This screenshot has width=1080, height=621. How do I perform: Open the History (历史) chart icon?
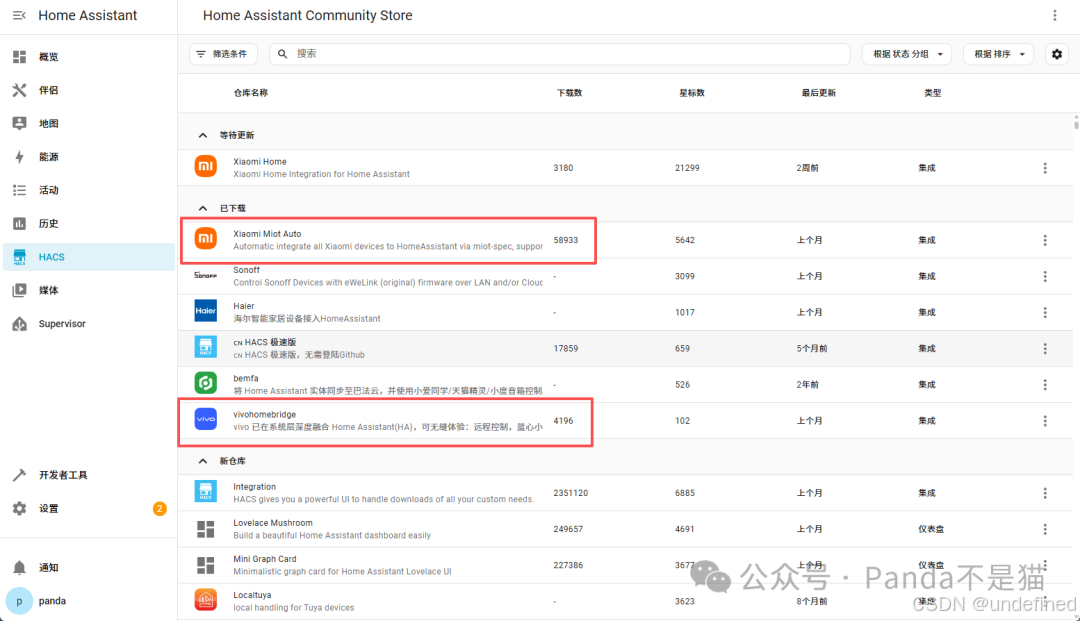tap(19, 224)
